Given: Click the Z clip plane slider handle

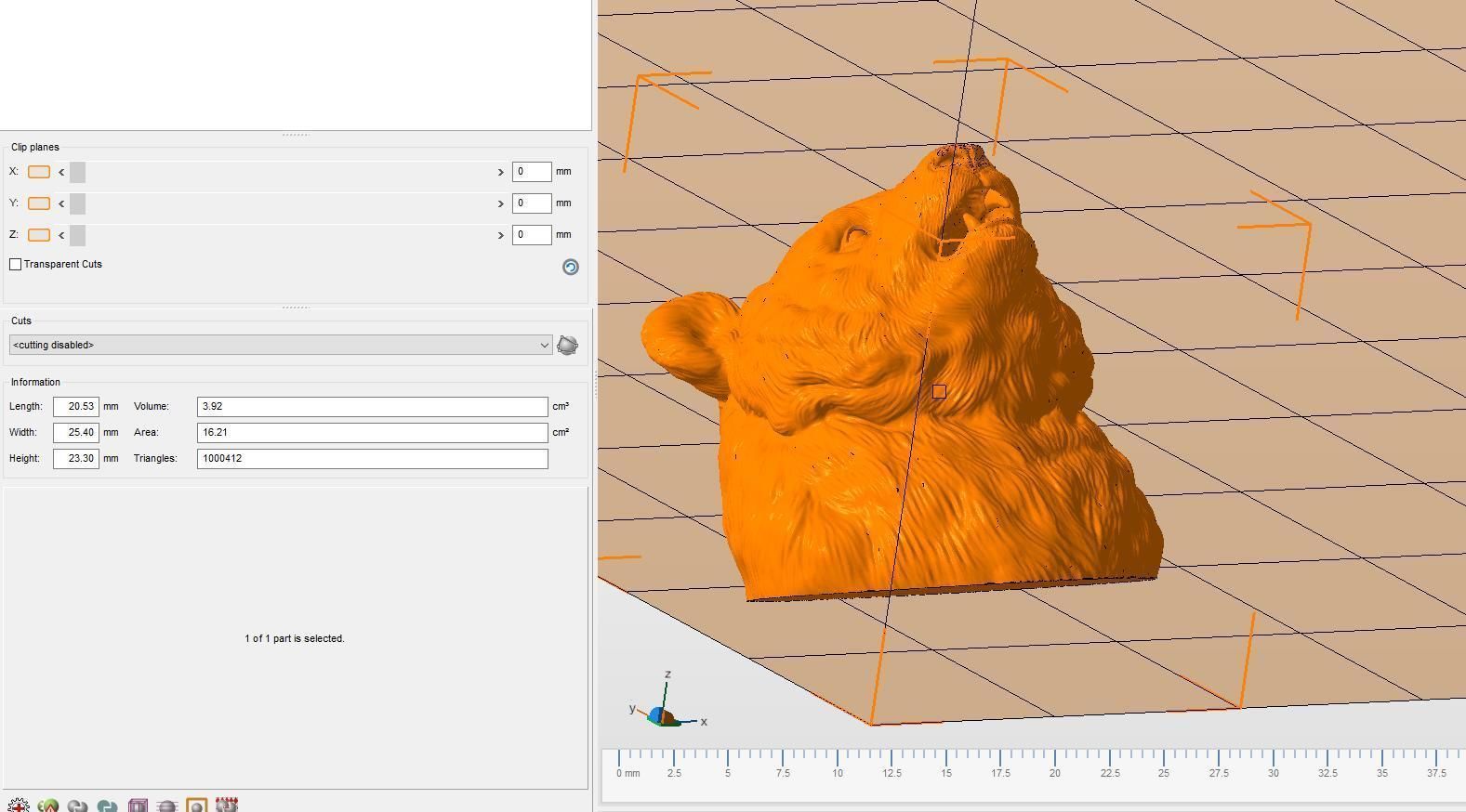Looking at the screenshot, I should 77,235.
